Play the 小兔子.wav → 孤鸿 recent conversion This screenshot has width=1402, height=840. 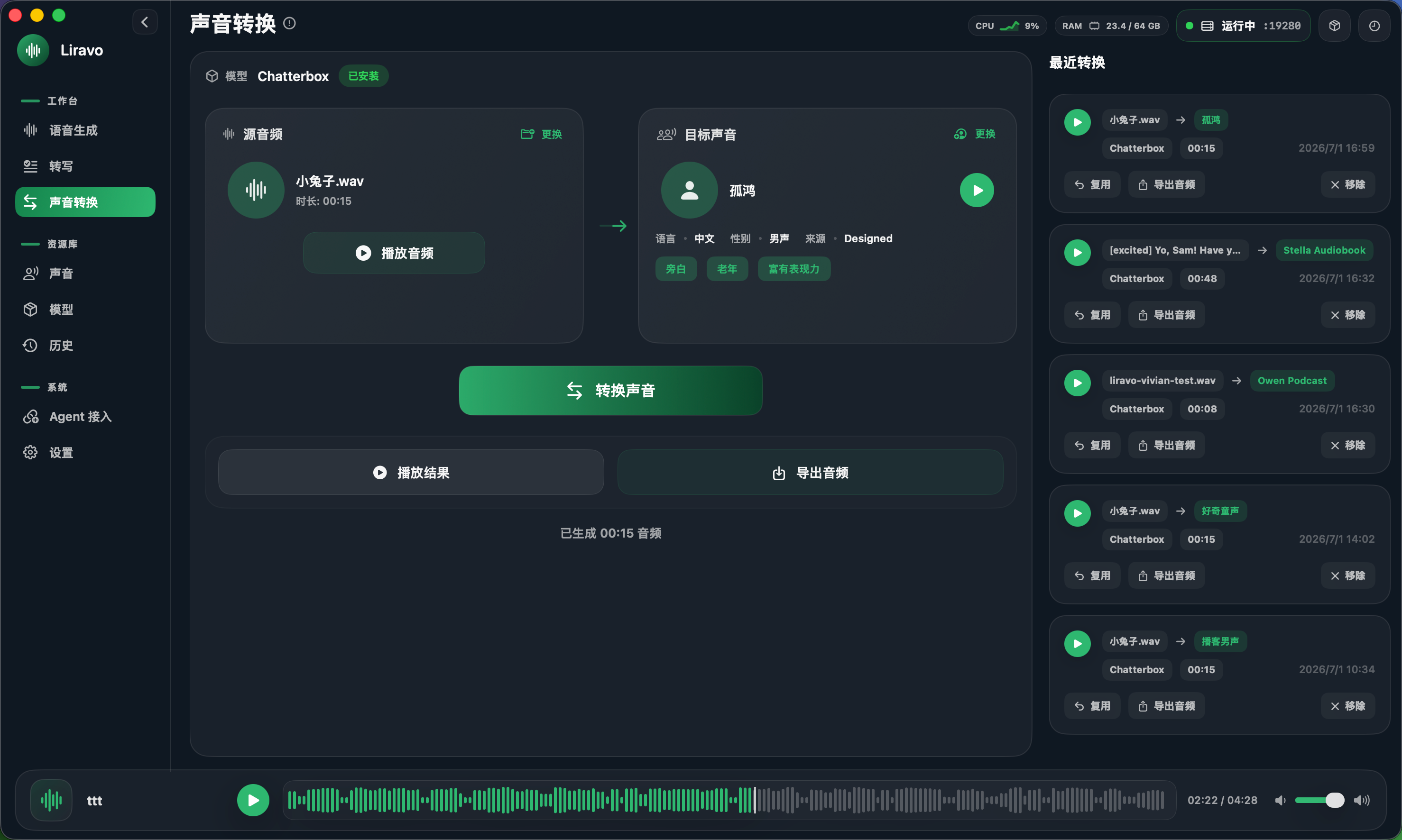1078,122
